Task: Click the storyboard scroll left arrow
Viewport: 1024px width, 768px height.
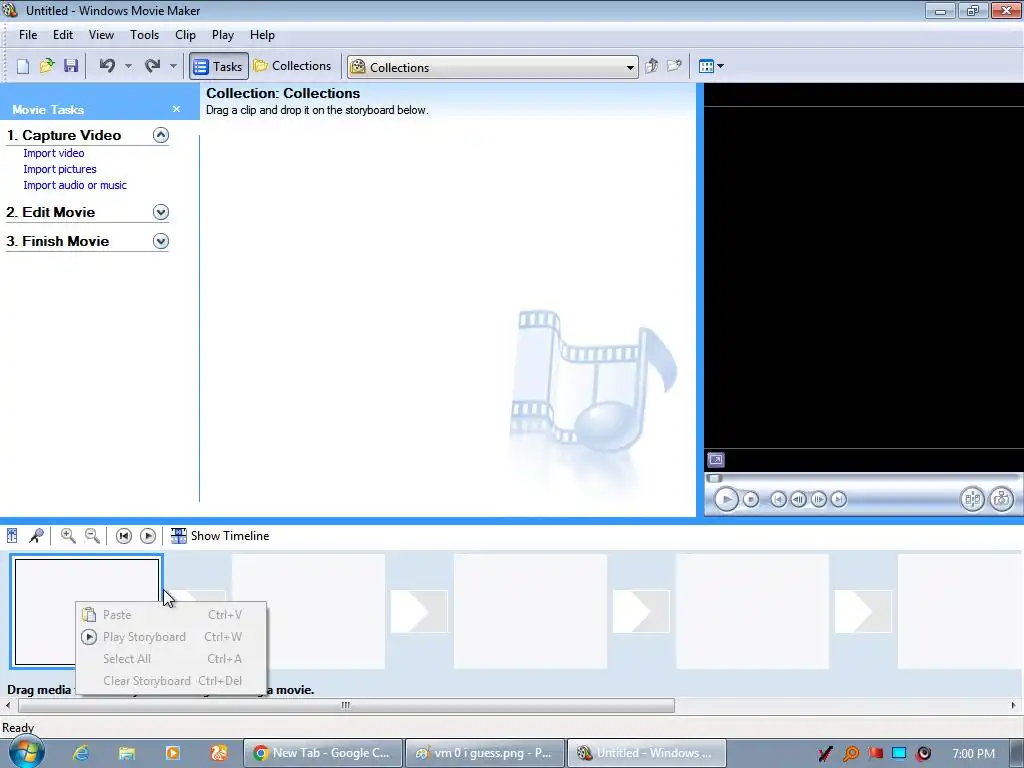Action: pos(8,705)
